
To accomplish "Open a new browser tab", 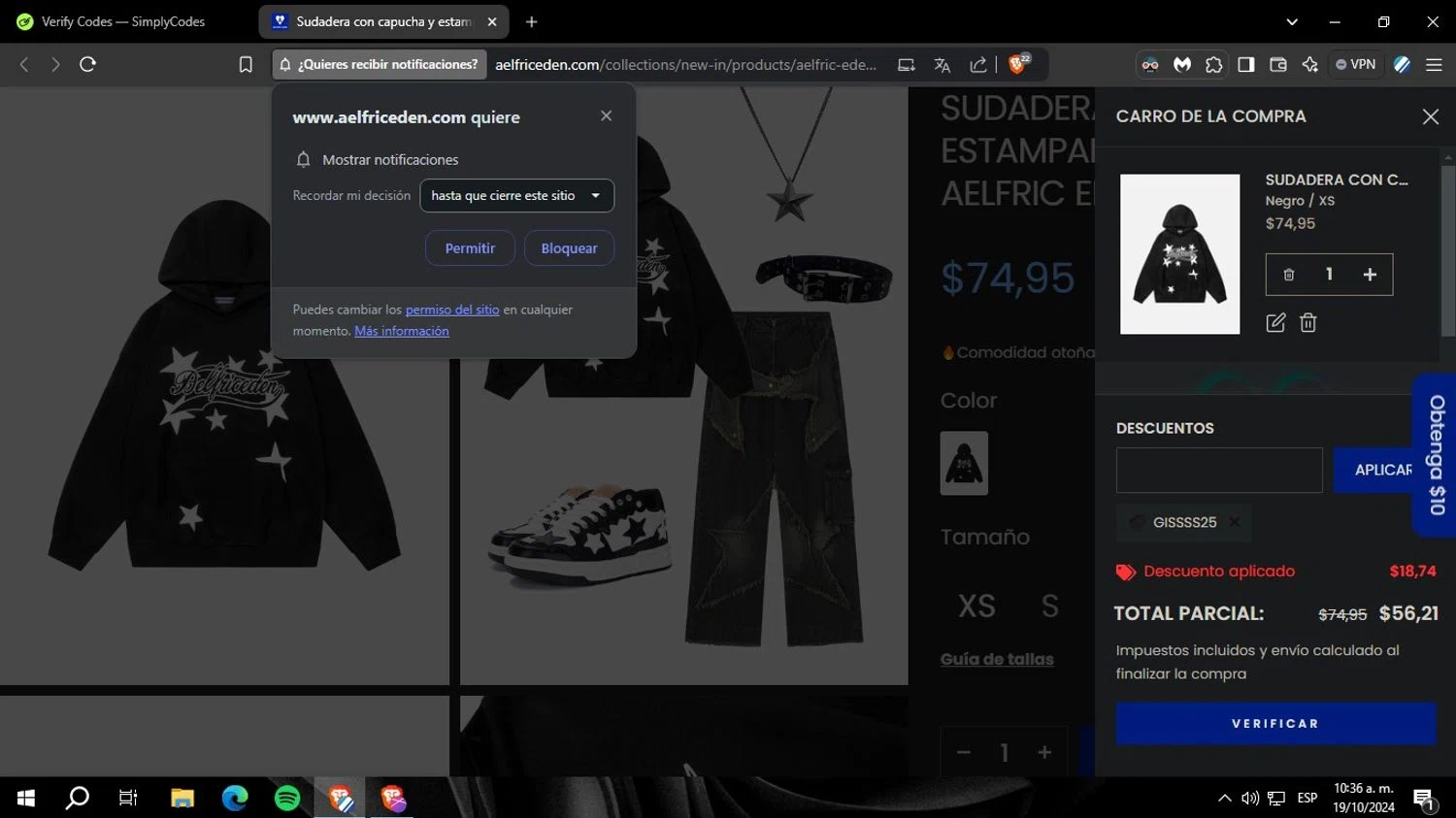I will pyautogui.click(x=531, y=21).
